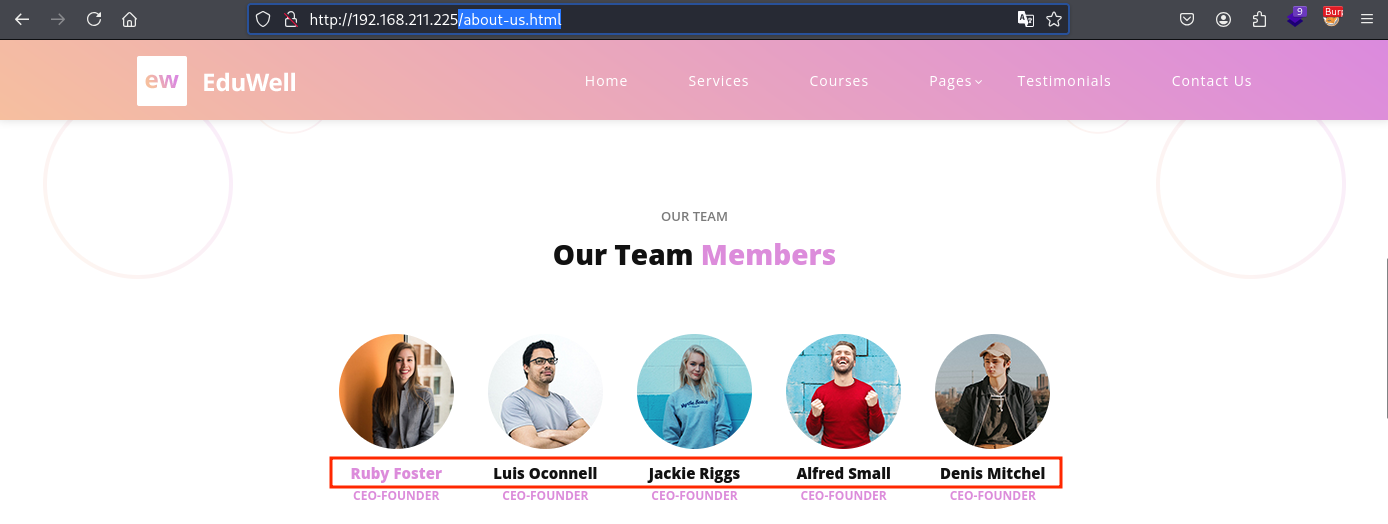The height and width of the screenshot is (524, 1388).
Task: Focus the URL address bar
Action: pyautogui.click(x=660, y=19)
